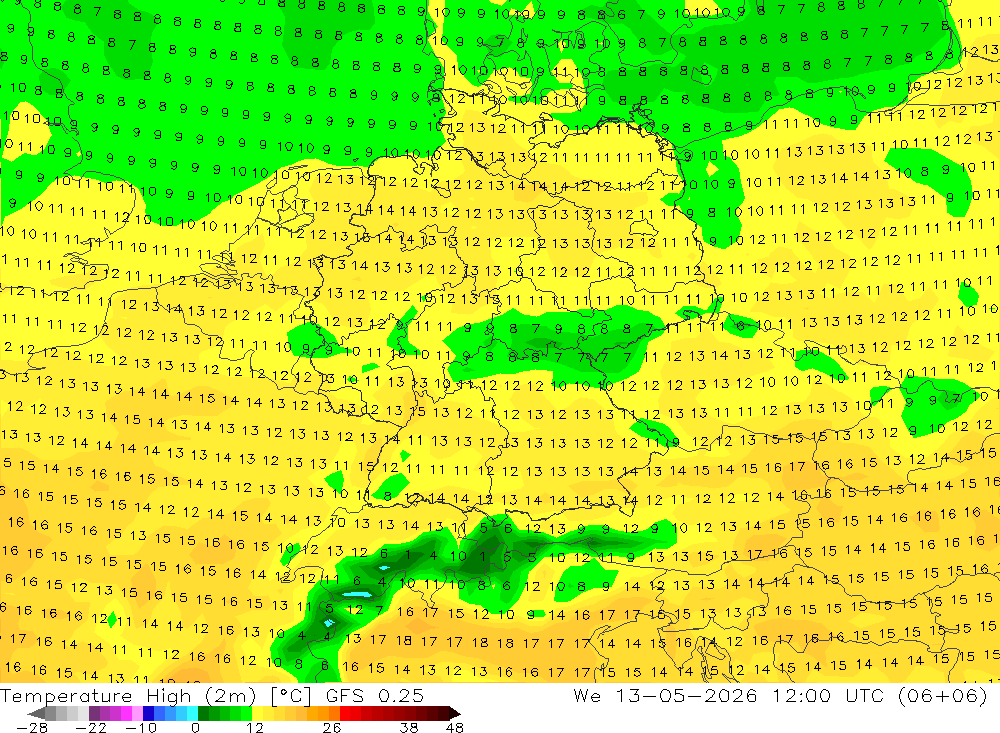Click the '-22' legend value
The image size is (1000, 733).
pyautogui.click(x=91, y=727)
